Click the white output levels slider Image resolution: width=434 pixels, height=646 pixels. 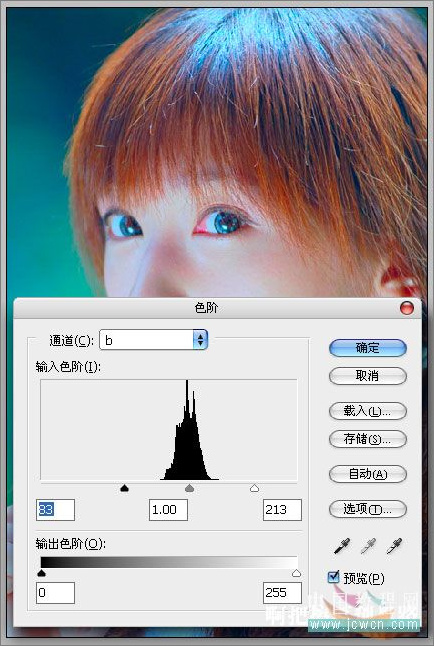tap(296, 573)
